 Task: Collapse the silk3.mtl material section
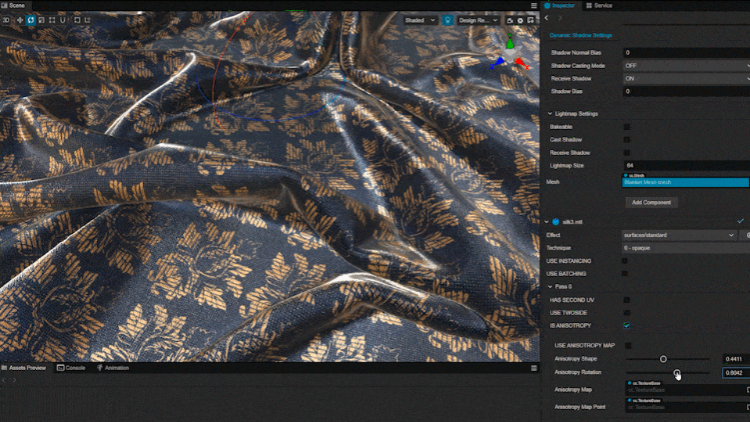547,222
